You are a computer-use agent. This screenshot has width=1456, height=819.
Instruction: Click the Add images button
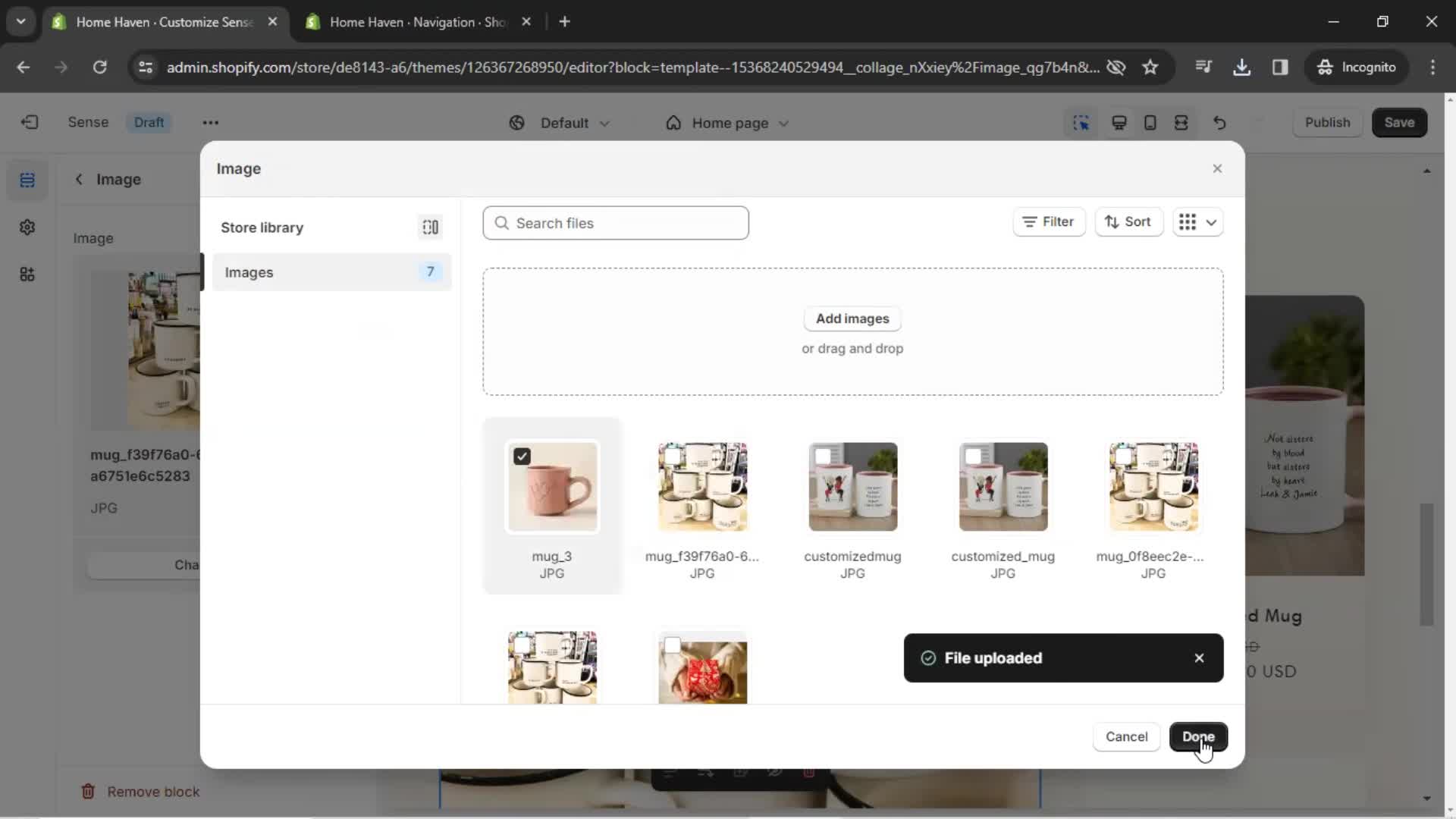tap(852, 318)
